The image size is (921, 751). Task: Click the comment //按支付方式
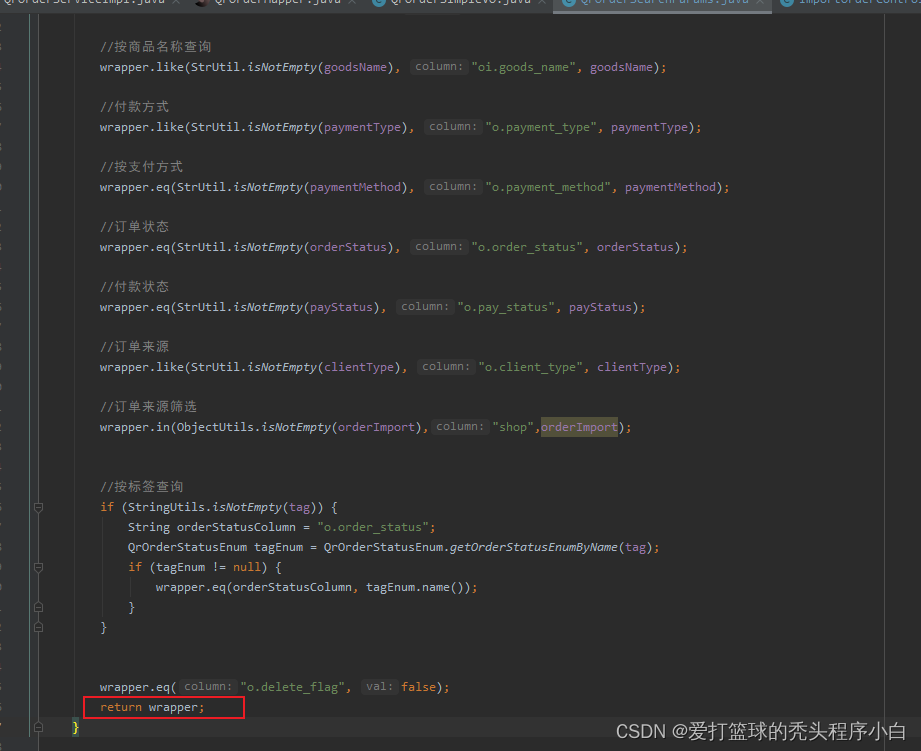click(142, 167)
